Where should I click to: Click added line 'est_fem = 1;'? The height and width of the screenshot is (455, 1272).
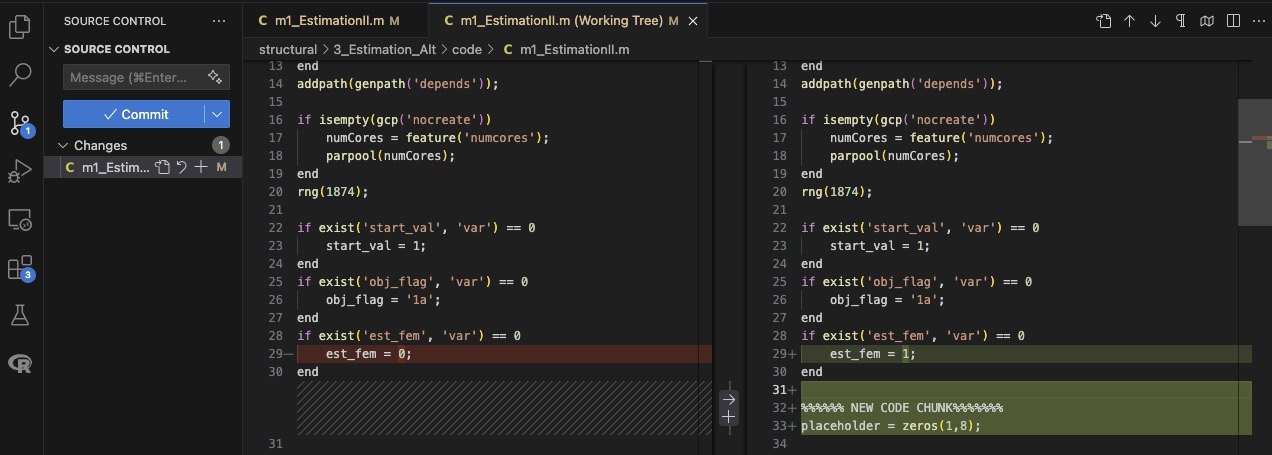(x=873, y=354)
